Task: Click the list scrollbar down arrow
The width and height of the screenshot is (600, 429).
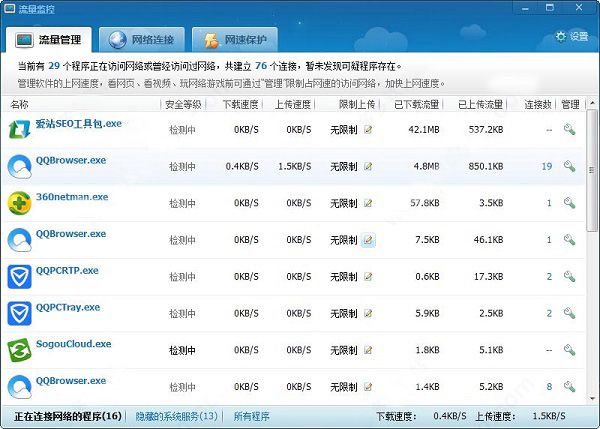Action: [x=592, y=398]
